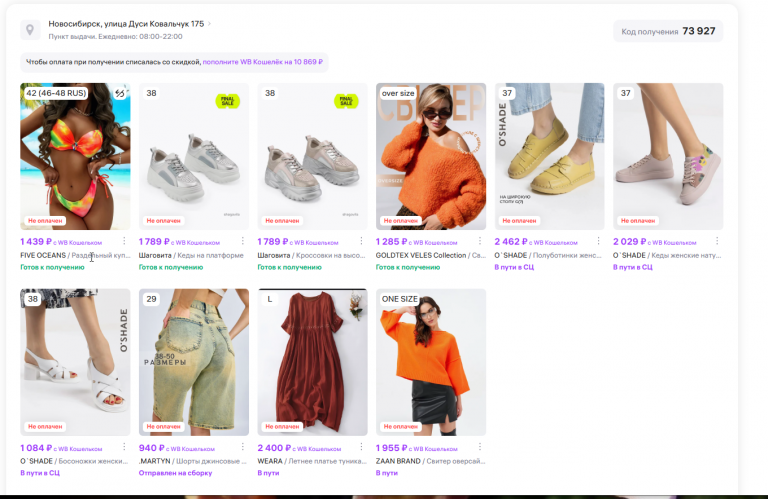
Task: Open the Шаговита Кеды на платформе image
Action: coord(193,156)
